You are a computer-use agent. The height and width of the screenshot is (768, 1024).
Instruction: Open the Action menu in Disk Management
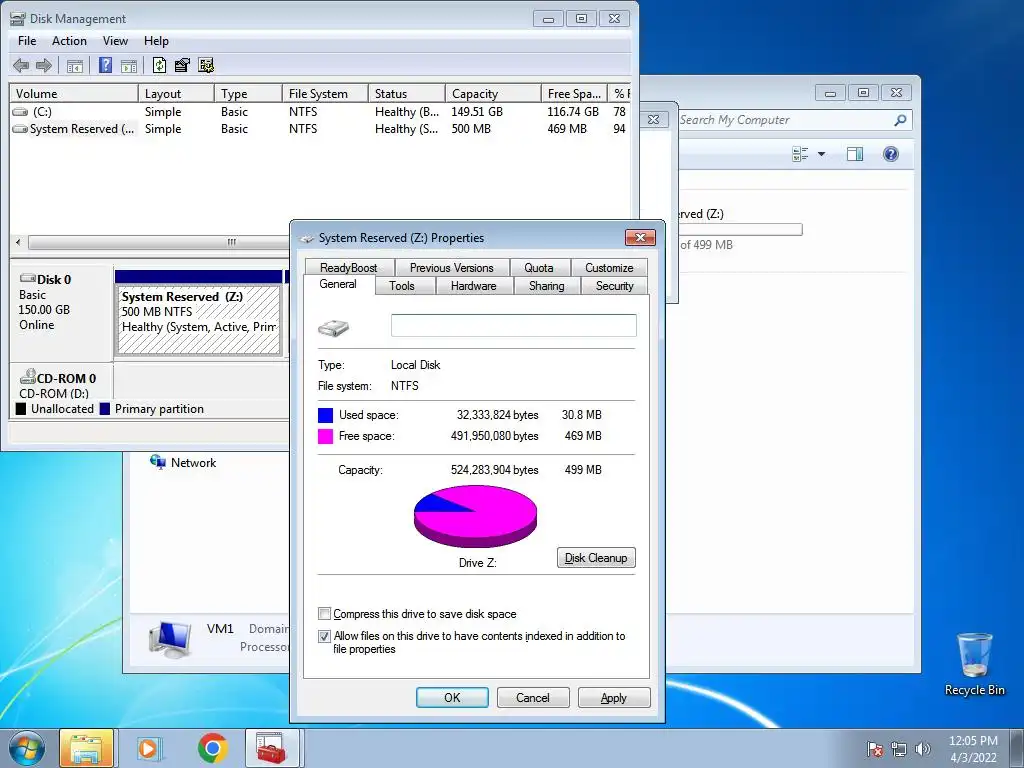69,40
